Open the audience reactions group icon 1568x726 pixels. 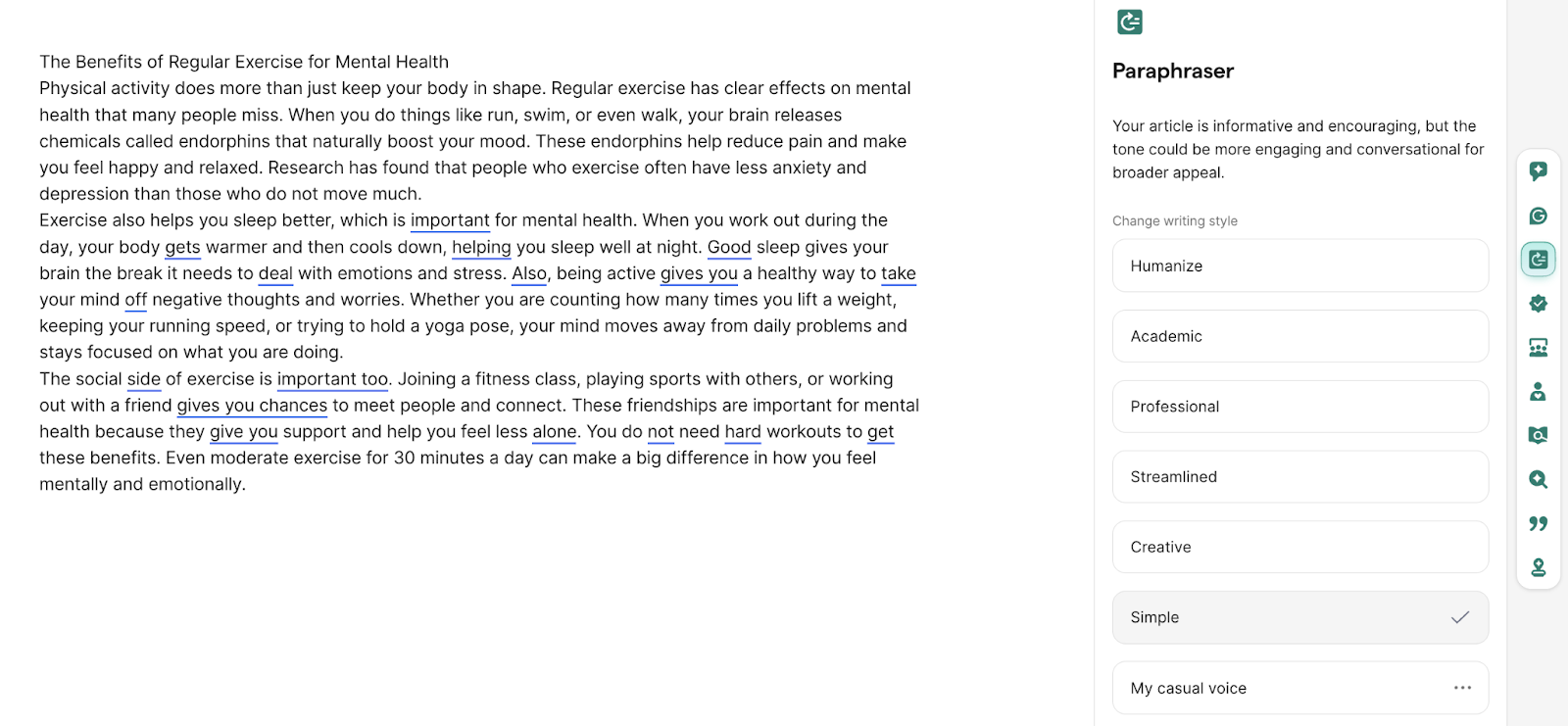click(1538, 348)
